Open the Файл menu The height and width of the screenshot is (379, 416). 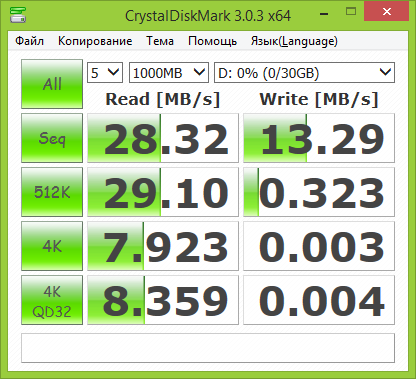[29, 41]
